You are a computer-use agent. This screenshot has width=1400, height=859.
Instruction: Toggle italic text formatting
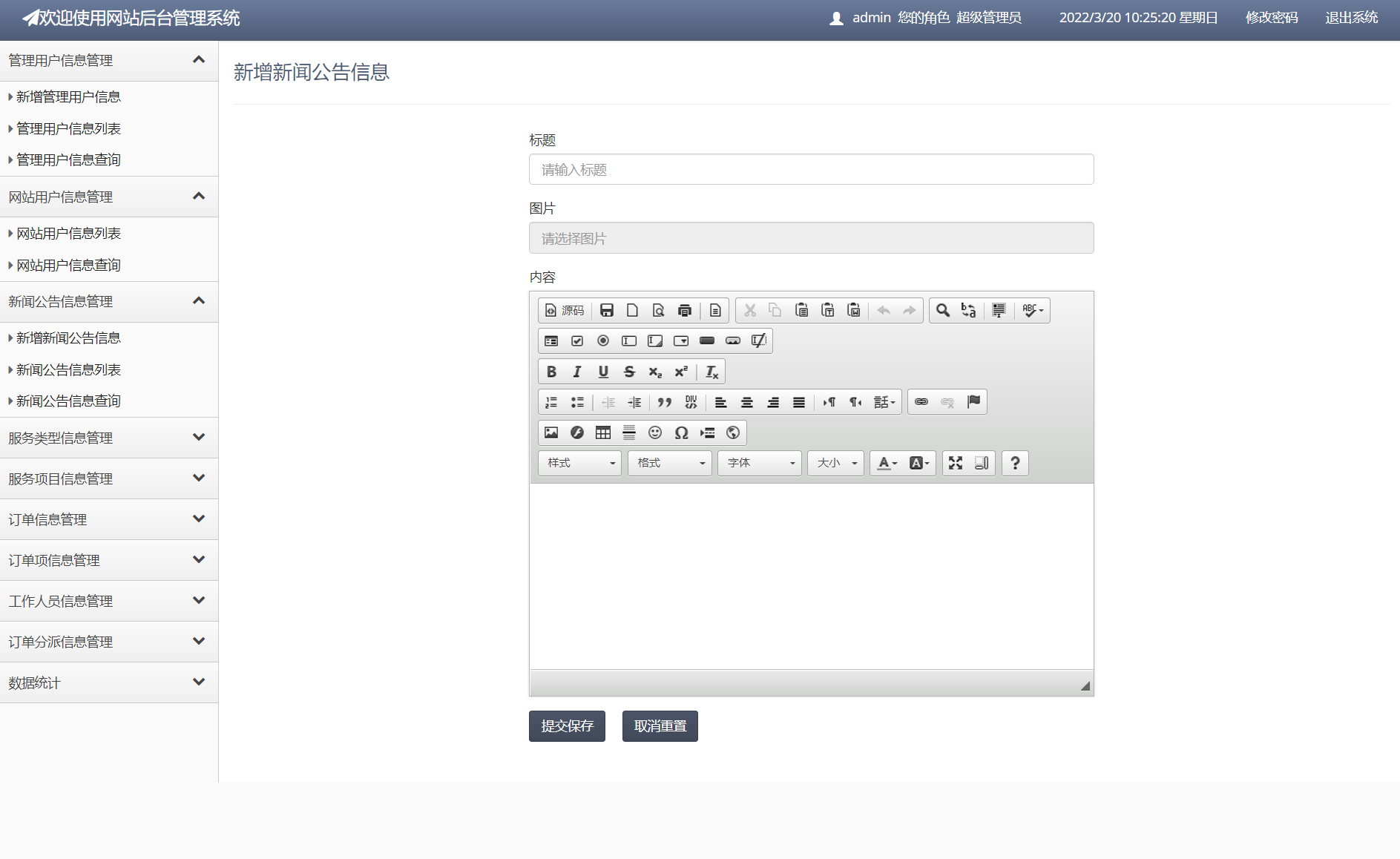[x=577, y=372]
